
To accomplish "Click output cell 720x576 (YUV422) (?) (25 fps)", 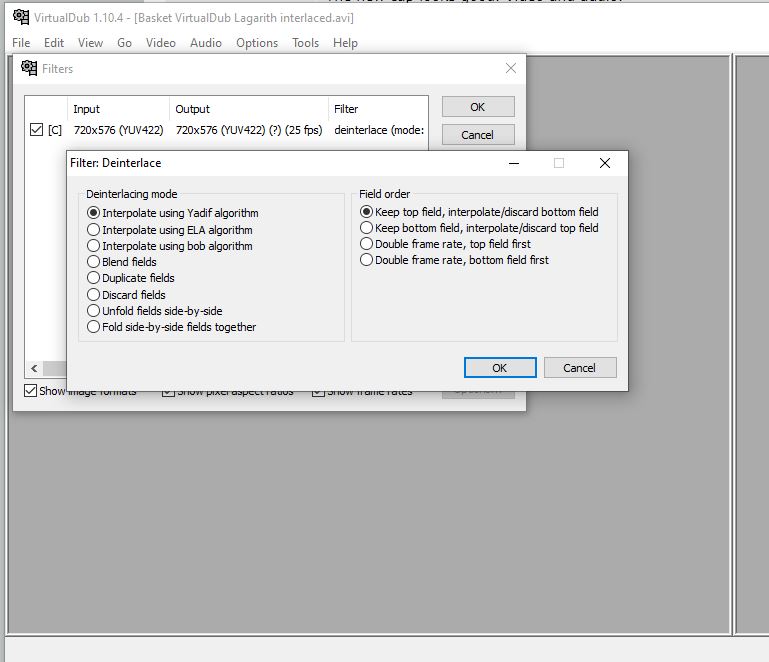I will [249, 130].
